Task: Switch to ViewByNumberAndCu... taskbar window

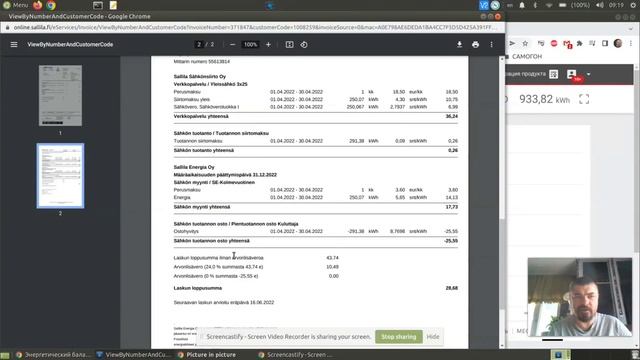Action: [133, 355]
